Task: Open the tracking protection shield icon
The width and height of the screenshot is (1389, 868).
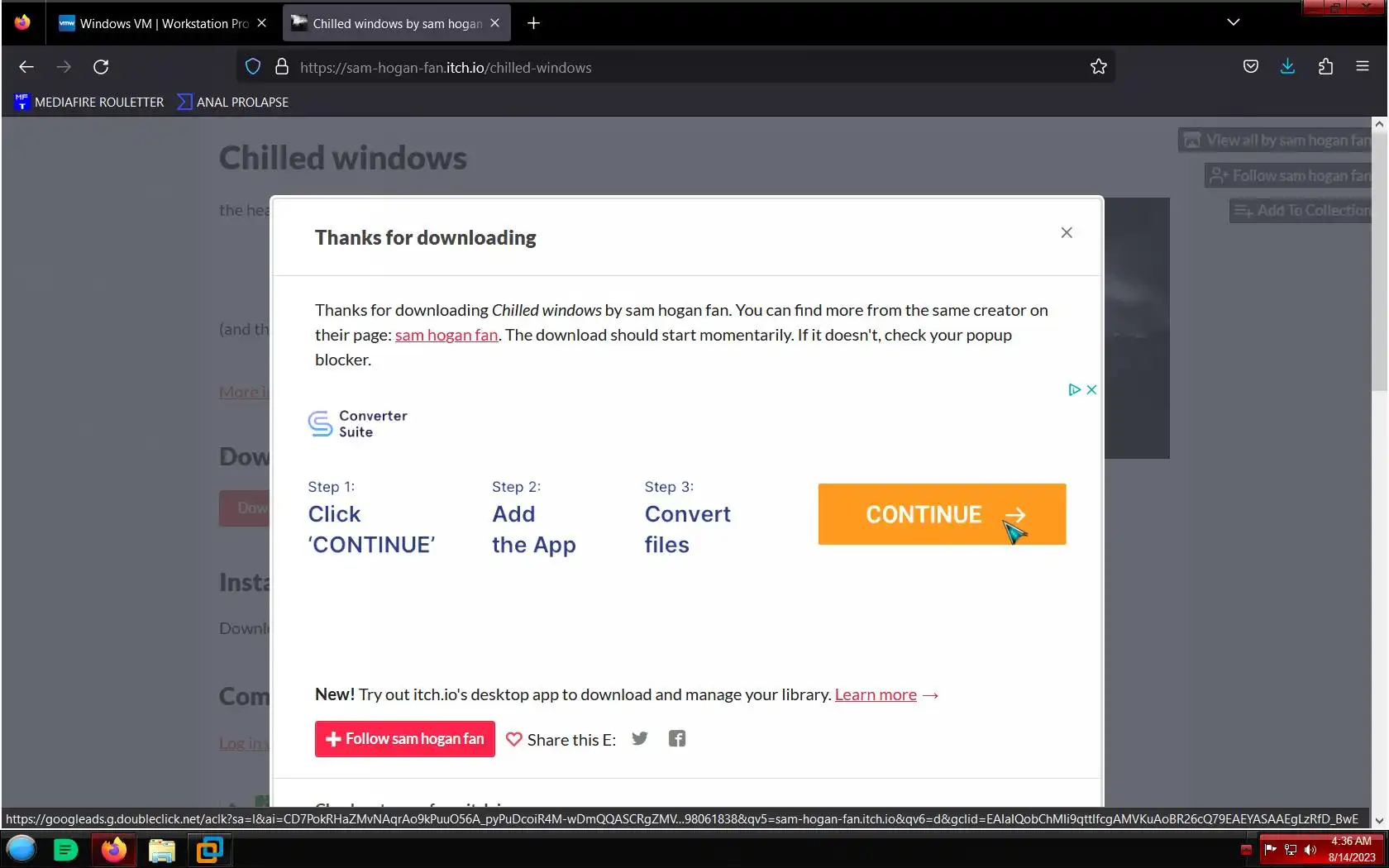Action: [253, 67]
